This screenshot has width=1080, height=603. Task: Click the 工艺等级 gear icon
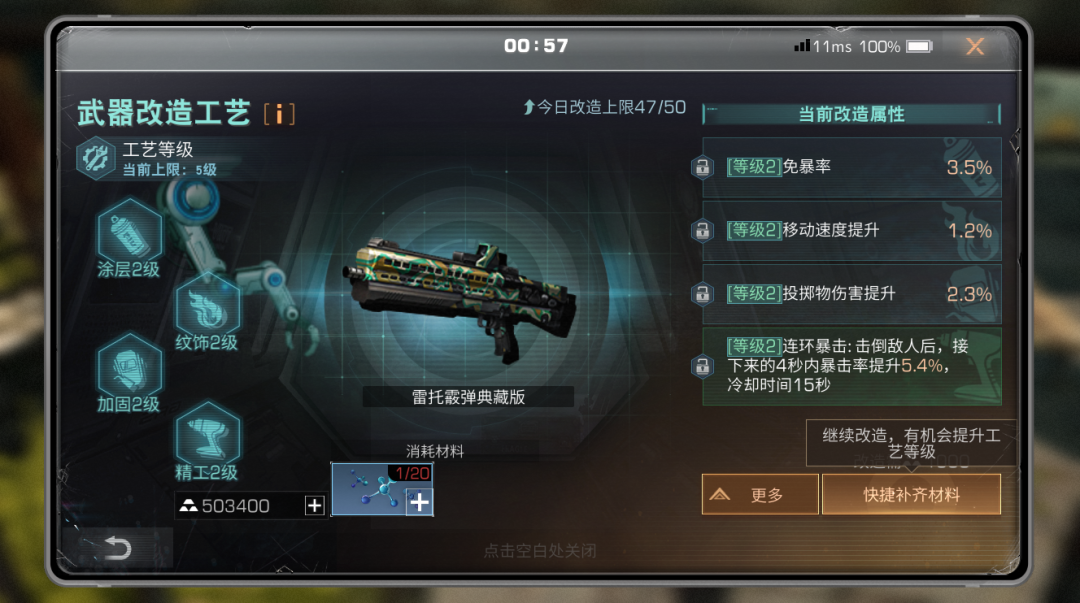[96, 159]
